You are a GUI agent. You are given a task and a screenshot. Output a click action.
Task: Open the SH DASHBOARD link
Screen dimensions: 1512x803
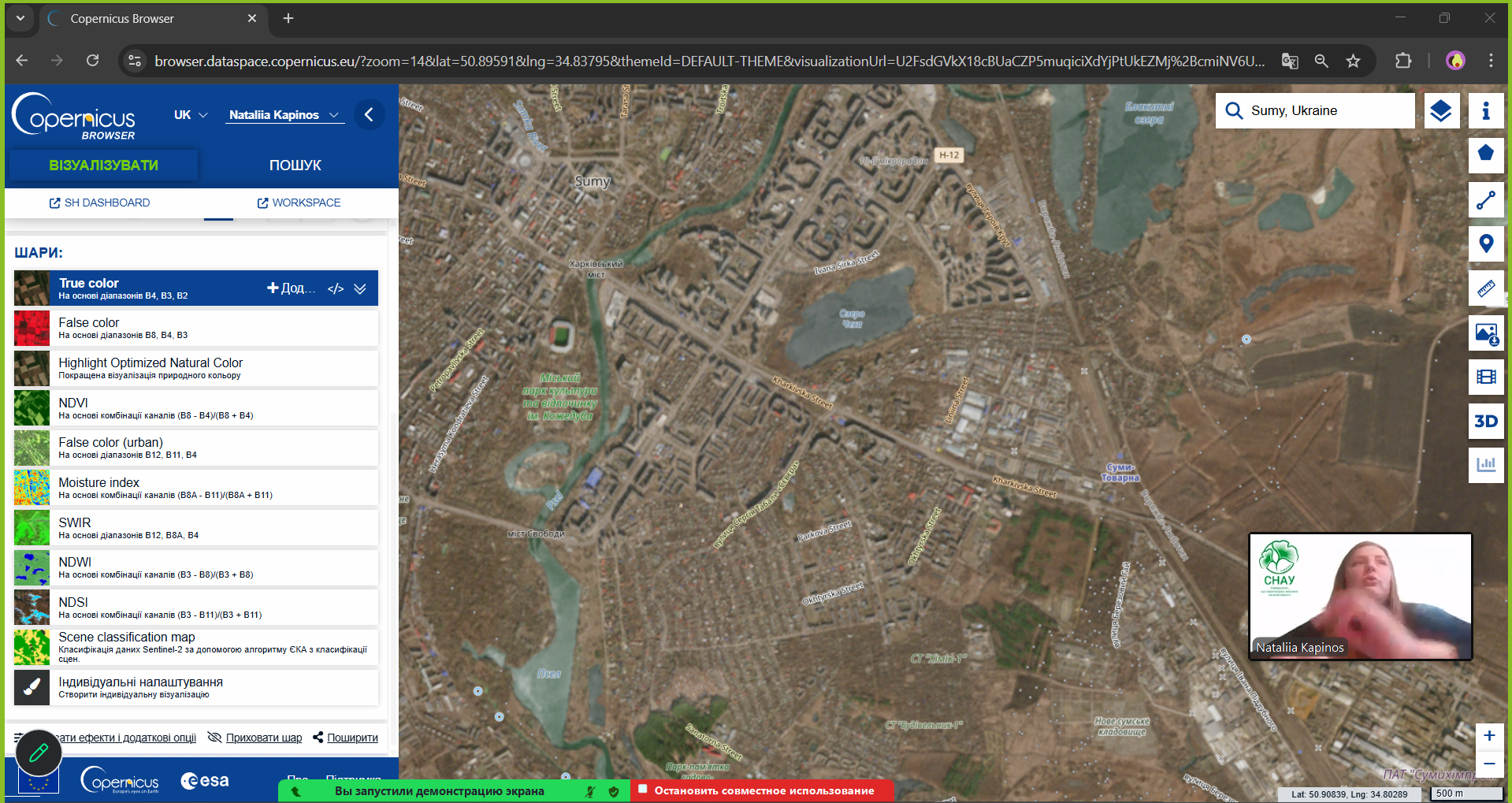(x=99, y=203)
